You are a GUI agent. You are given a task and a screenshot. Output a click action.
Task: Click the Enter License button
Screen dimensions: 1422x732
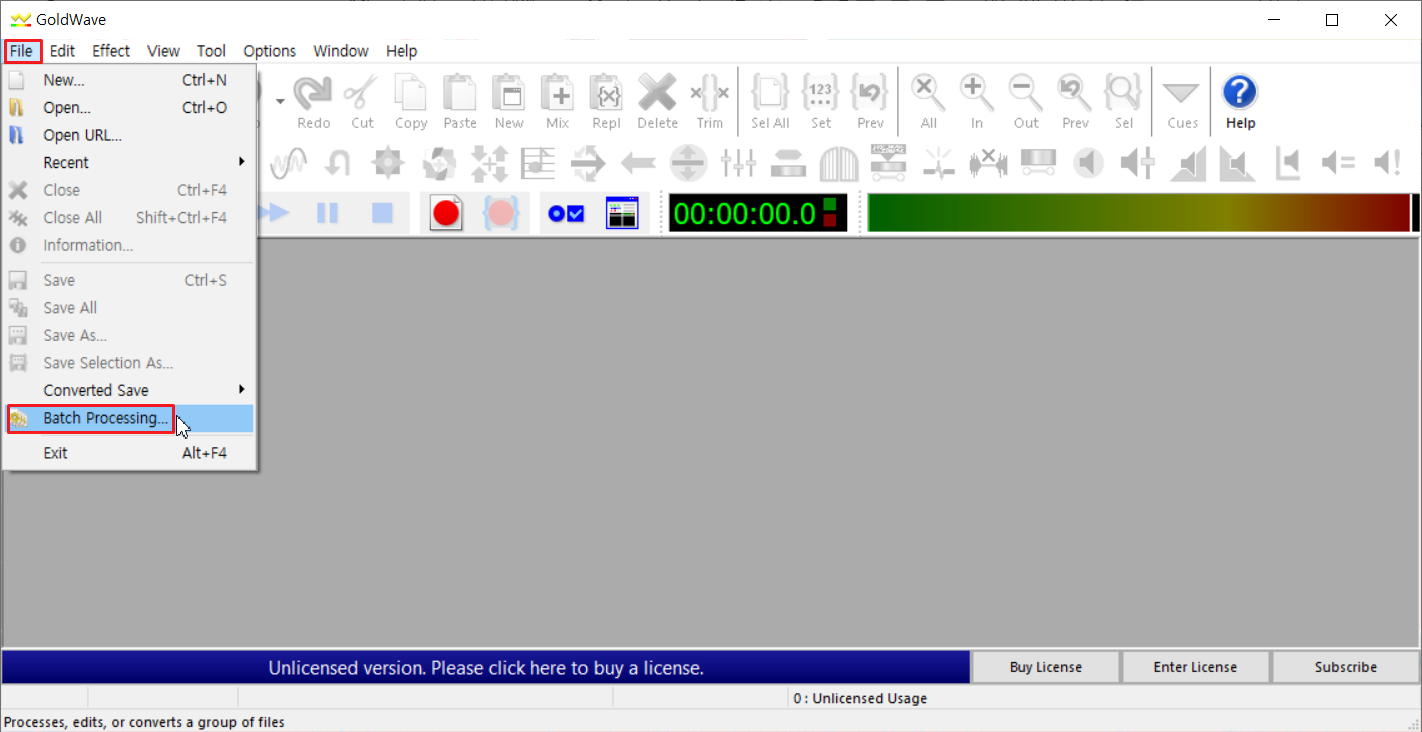[x=1195, y=667]
